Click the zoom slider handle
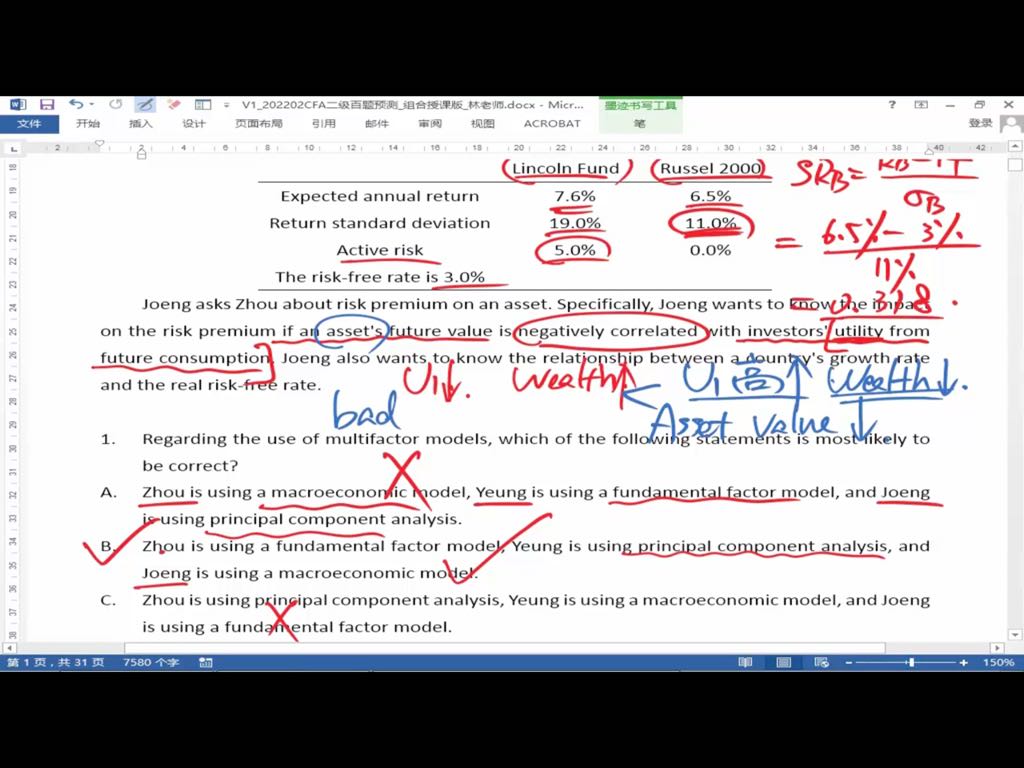1024x768 pixels. click(x=910, y=662)
